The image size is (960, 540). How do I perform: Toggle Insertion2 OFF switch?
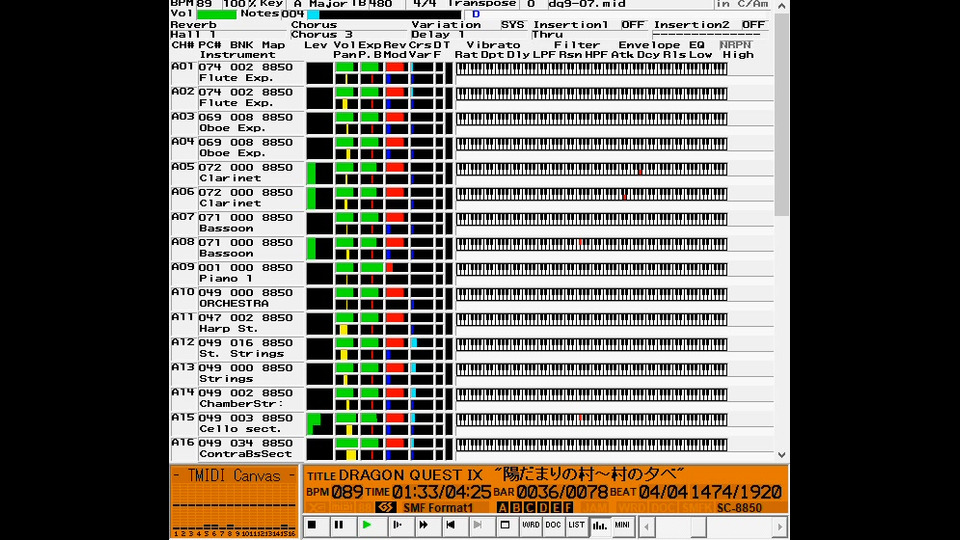tap(754, 24)
